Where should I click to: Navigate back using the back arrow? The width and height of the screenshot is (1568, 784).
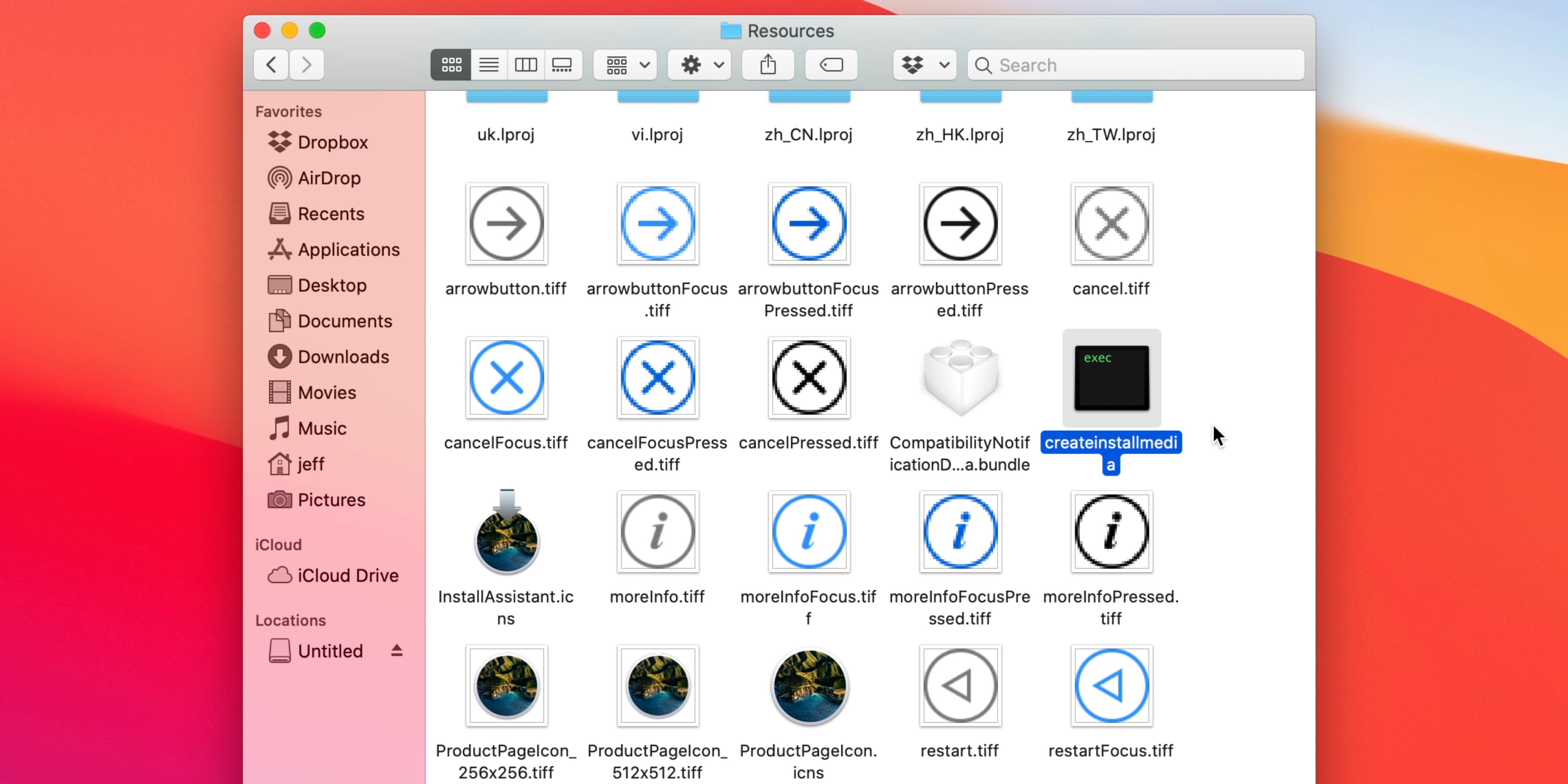(x=270, y=65)
